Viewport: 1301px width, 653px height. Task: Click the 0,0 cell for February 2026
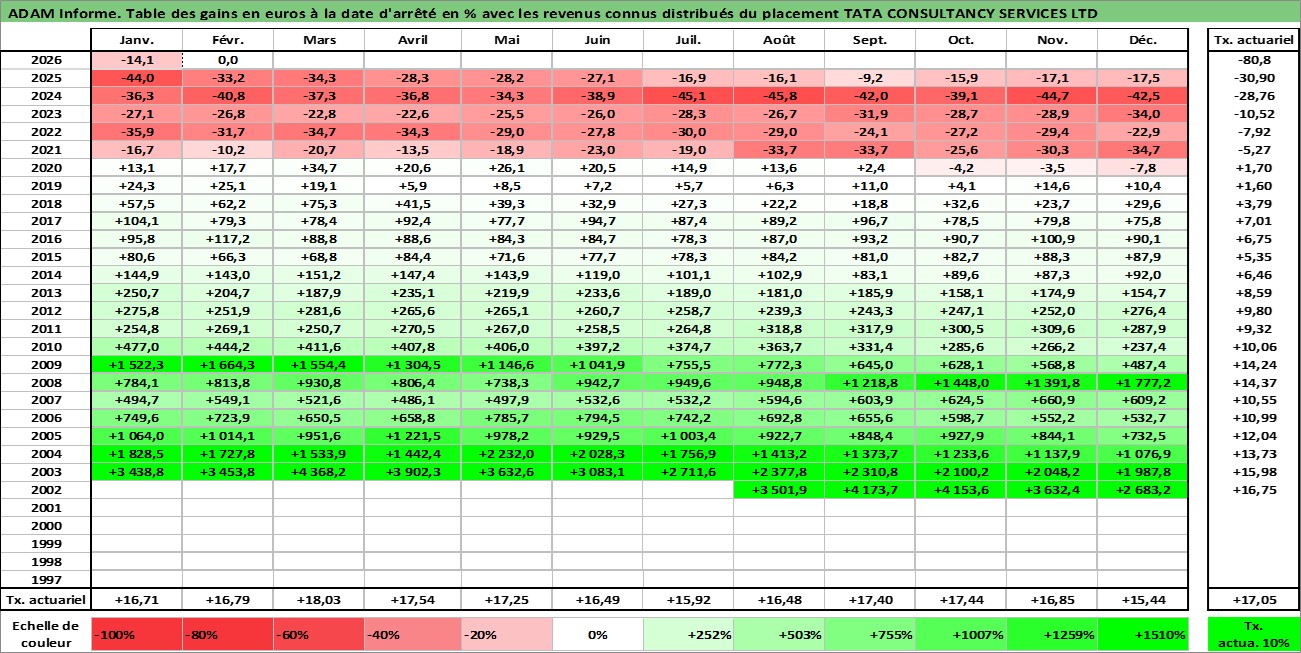pyautogui.click(x=228, y=60)
